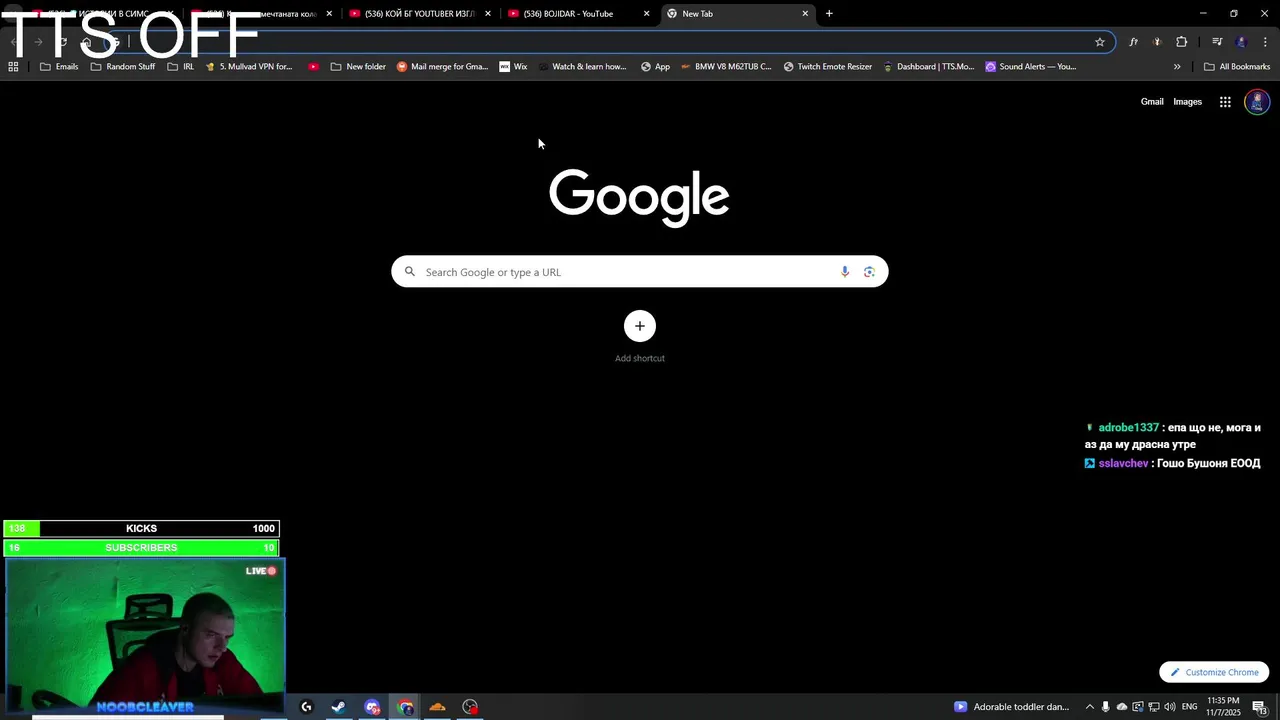The height and width of the screenshot is (720, 1280).
Task: Expand the New folder bookmark folder
Action: (x=358, y=67)
